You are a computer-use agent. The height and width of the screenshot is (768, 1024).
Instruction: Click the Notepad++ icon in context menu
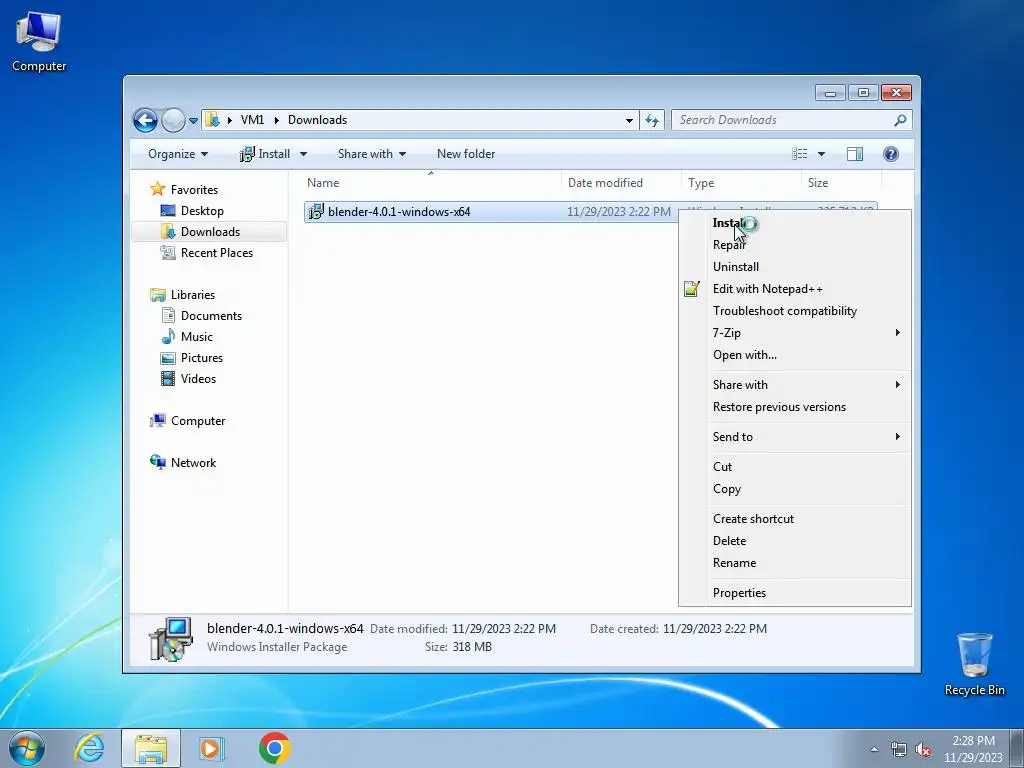pos(692,289)
